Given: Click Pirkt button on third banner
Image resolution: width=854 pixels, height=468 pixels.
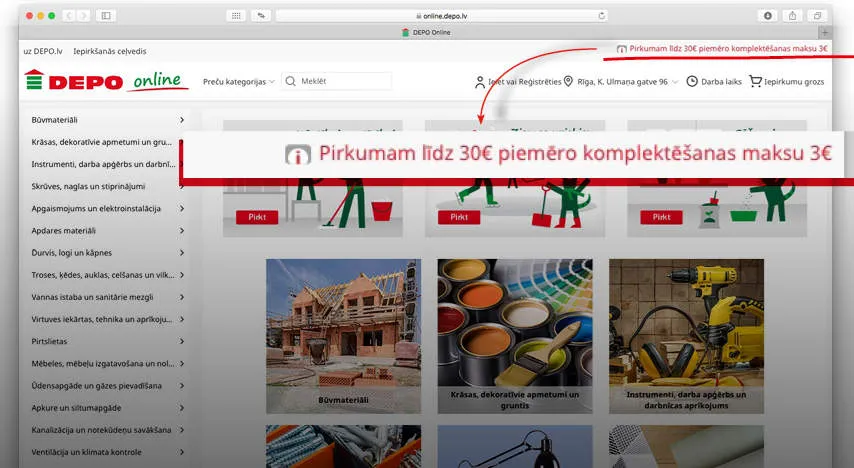Looking at the screenshot, I should (x=661, y=217).
